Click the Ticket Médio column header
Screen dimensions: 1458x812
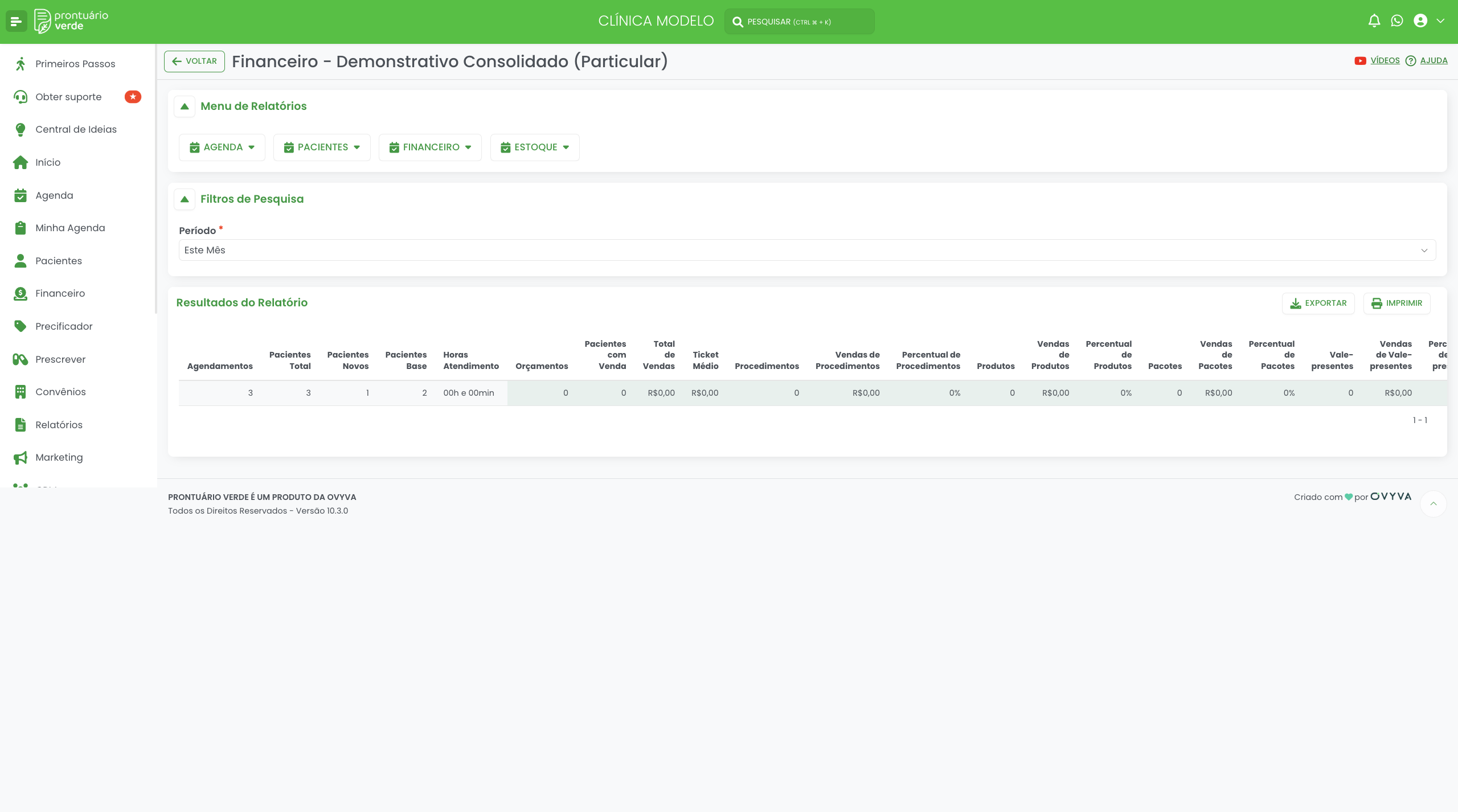706,360
